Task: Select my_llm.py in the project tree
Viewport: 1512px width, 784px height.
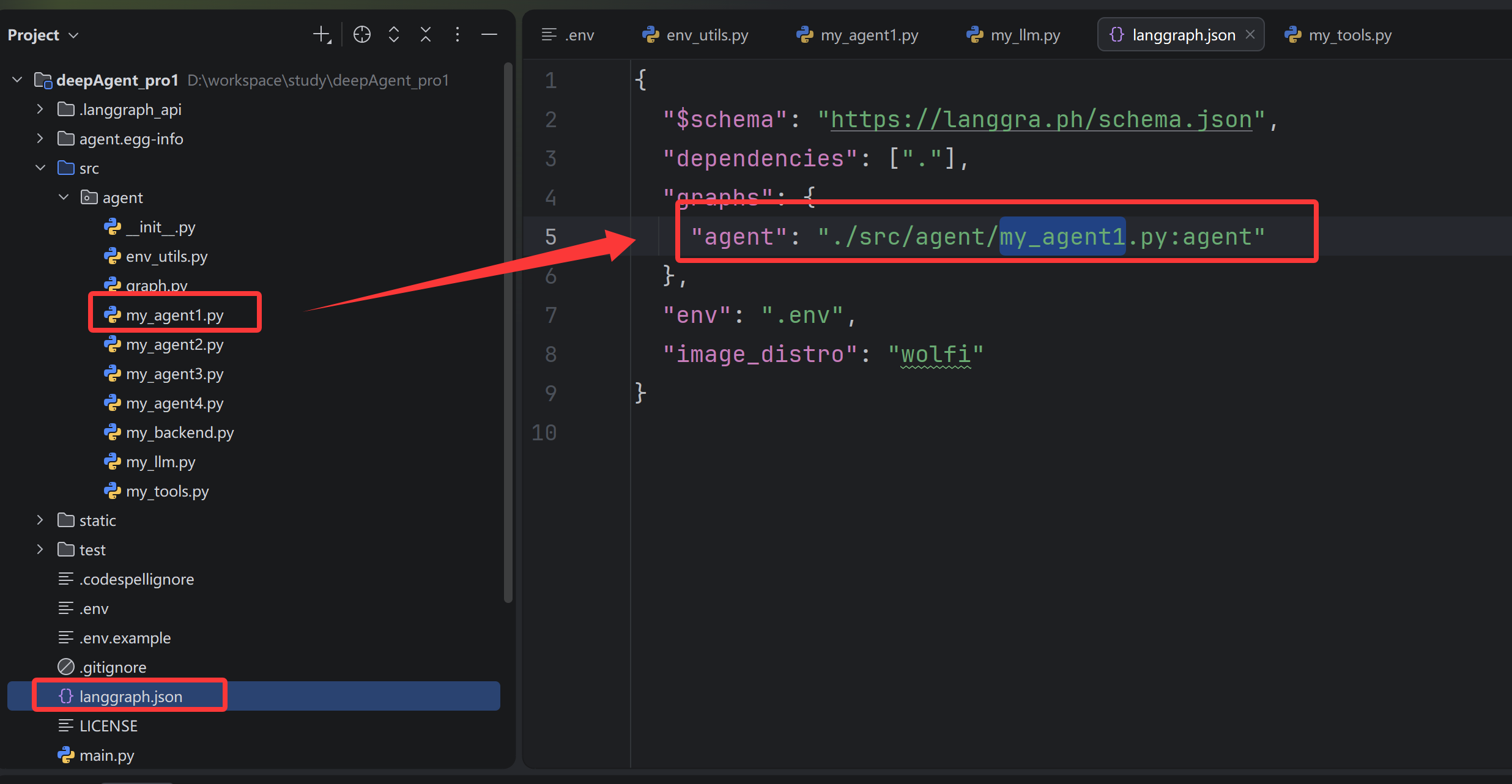Action: coord(160,462)
